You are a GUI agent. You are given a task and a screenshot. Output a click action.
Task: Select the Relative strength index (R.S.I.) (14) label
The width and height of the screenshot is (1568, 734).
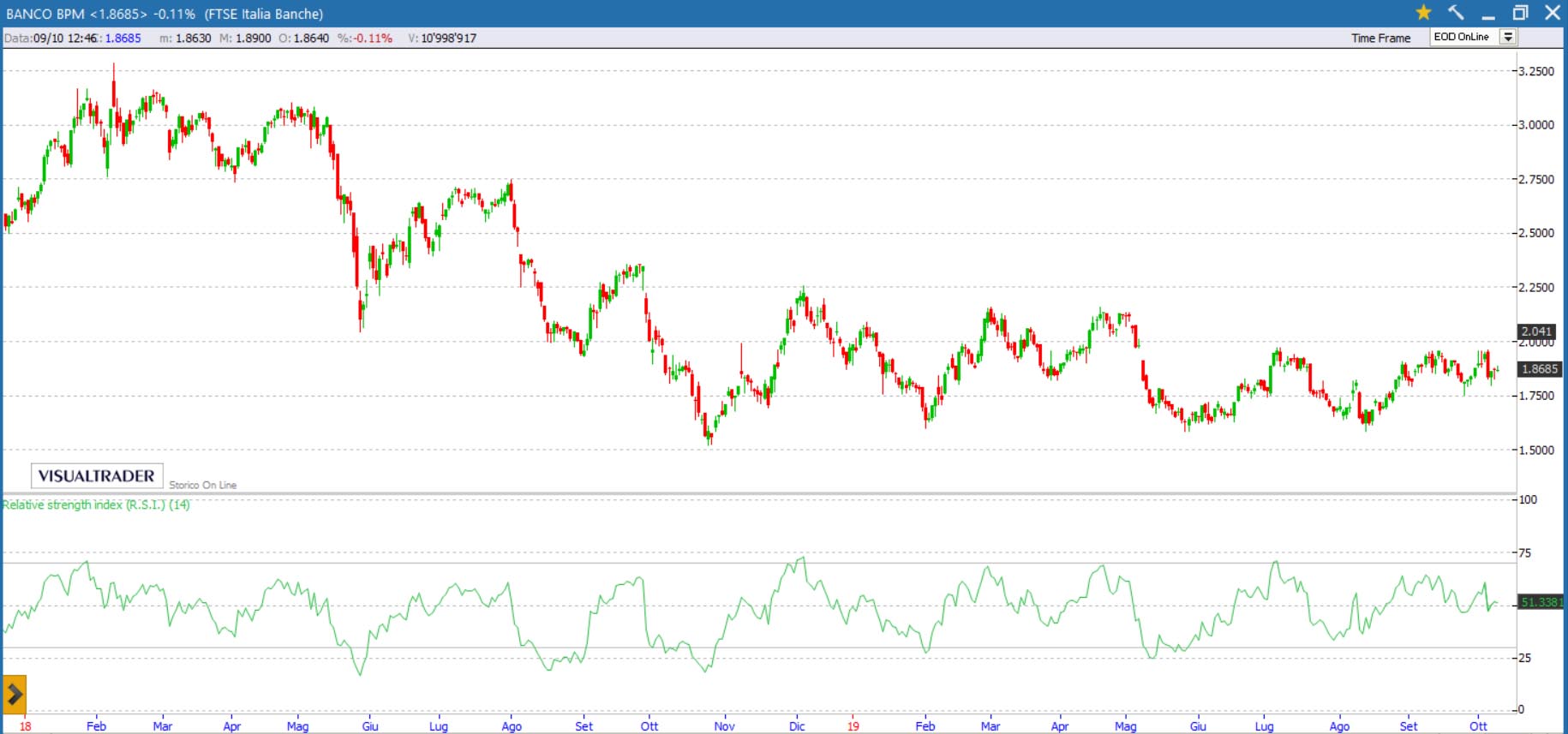(96, 504)
